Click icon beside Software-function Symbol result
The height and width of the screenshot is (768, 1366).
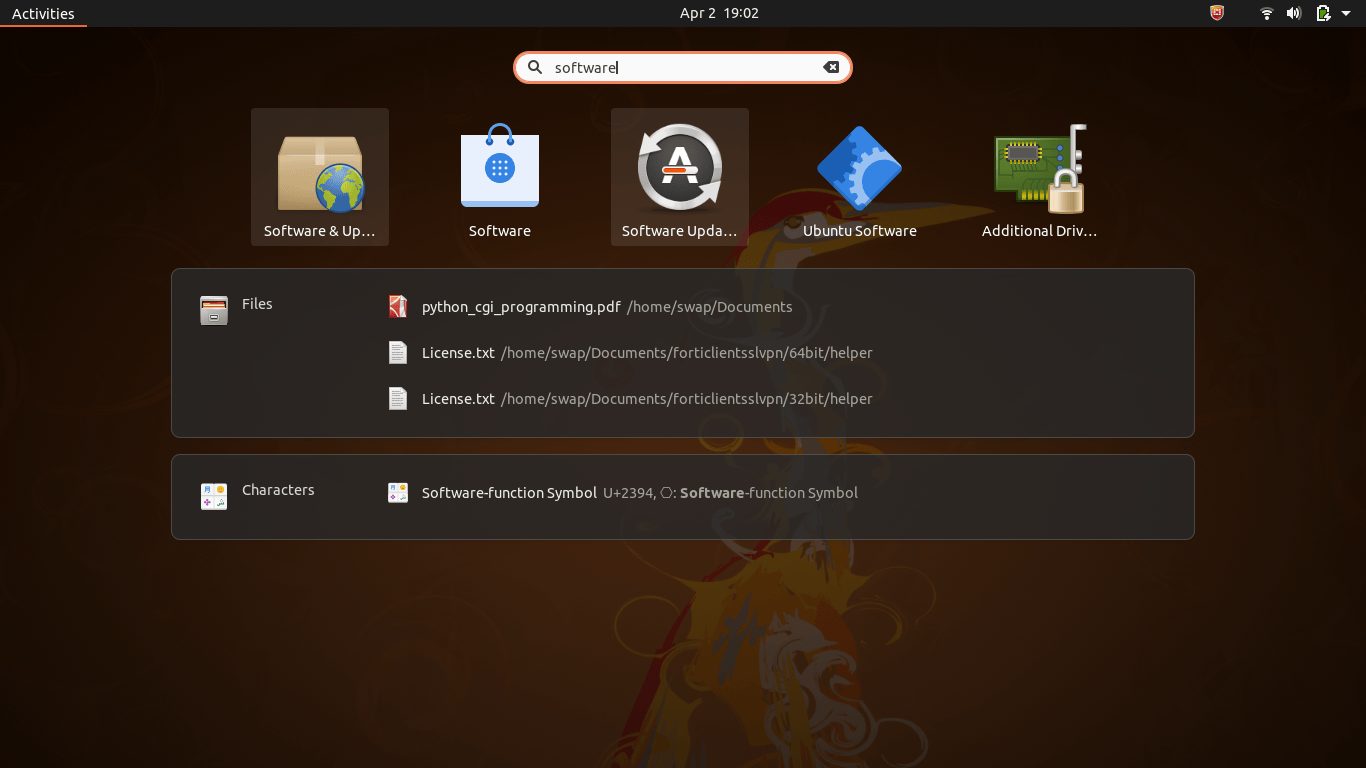398,493
